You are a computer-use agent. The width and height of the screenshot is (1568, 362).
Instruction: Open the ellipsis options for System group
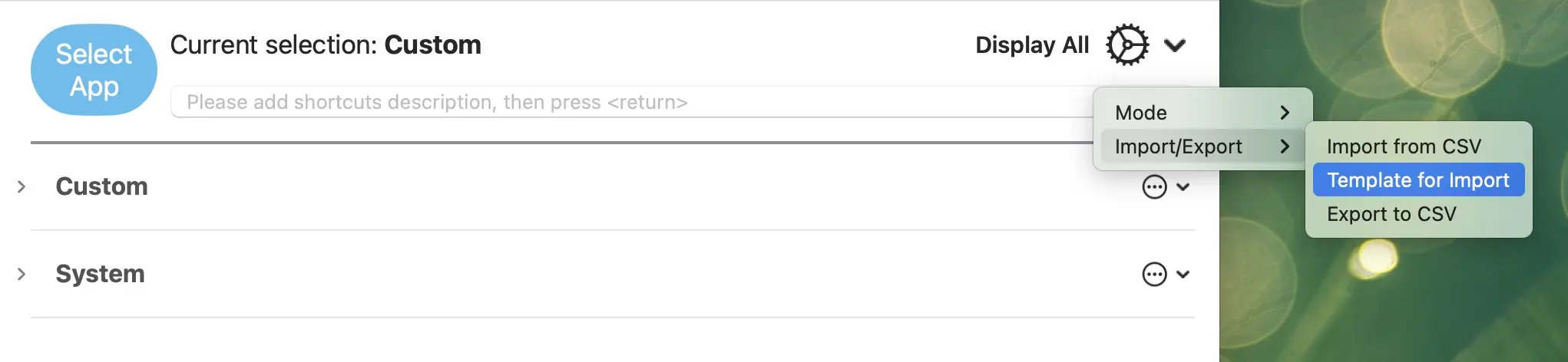pyautogui.click(x=1154, y=275)
